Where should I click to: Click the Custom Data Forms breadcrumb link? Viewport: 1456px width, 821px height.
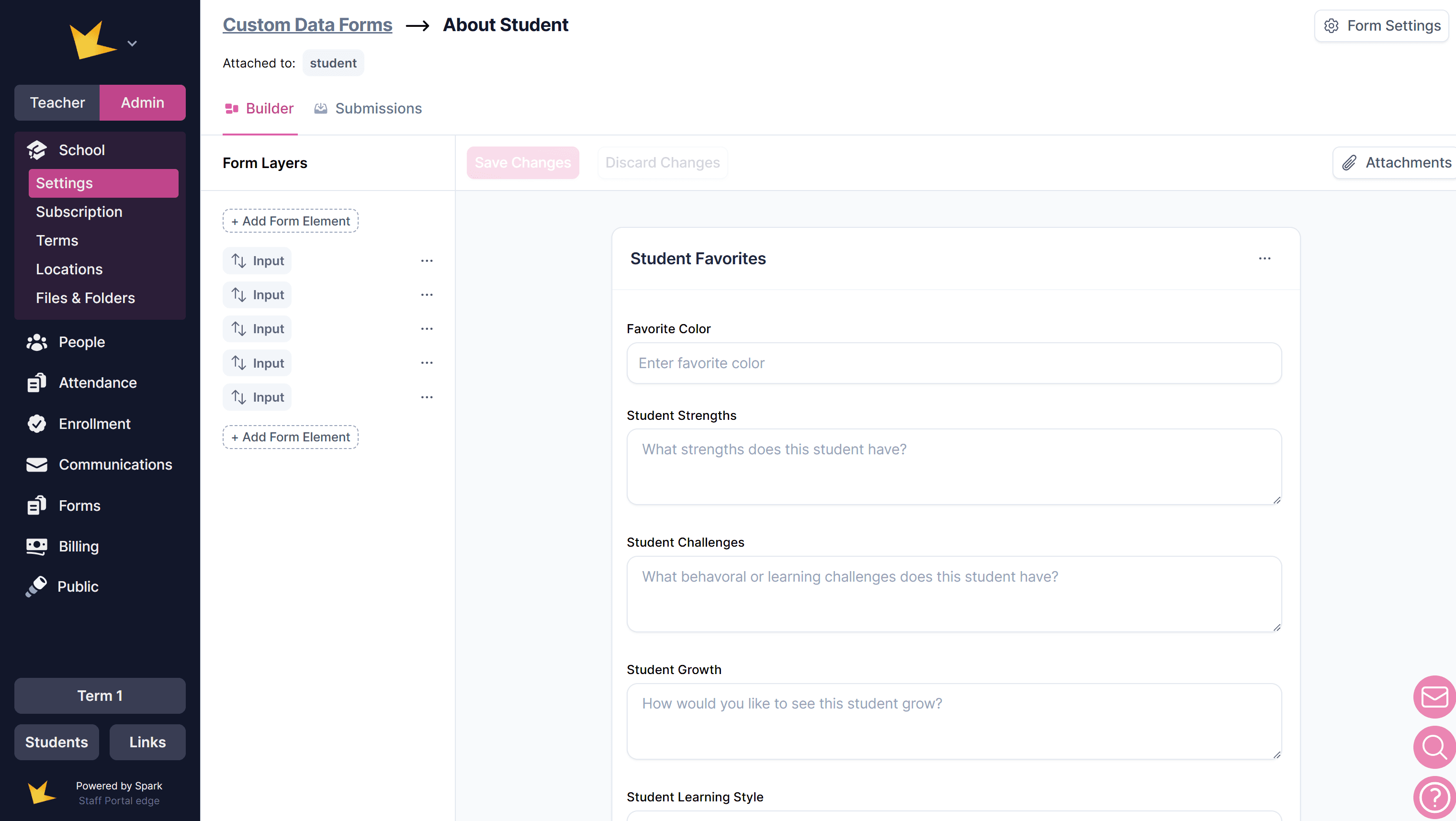(307, 25)
